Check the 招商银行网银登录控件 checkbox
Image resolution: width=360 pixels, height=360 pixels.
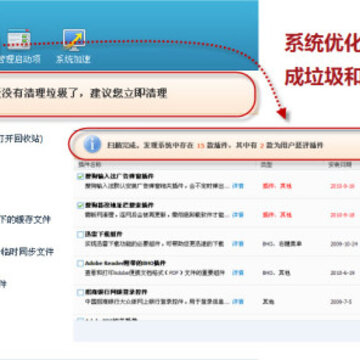[x=80, y=292]
